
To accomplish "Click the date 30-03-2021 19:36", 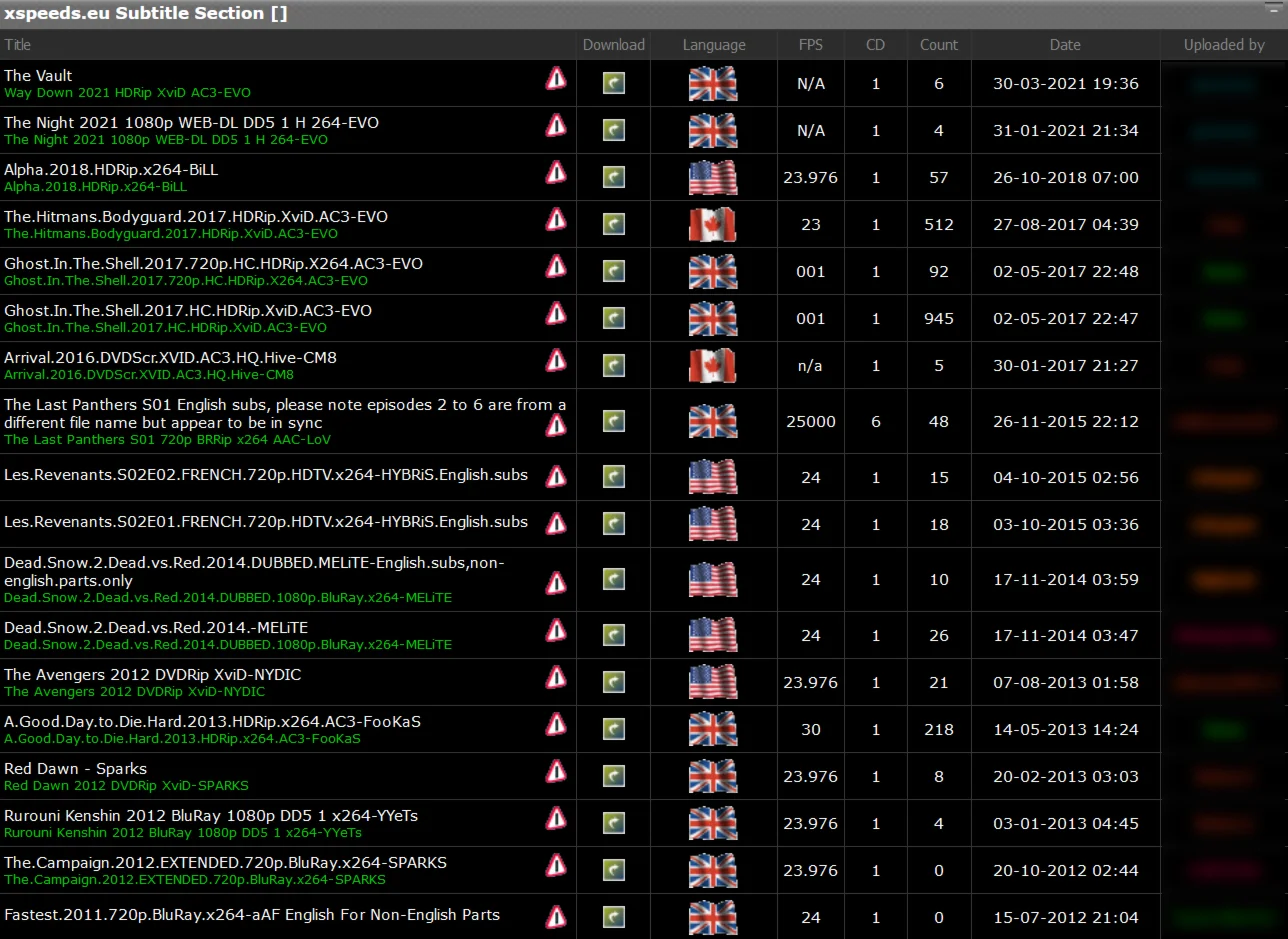I will [1065, 83].
